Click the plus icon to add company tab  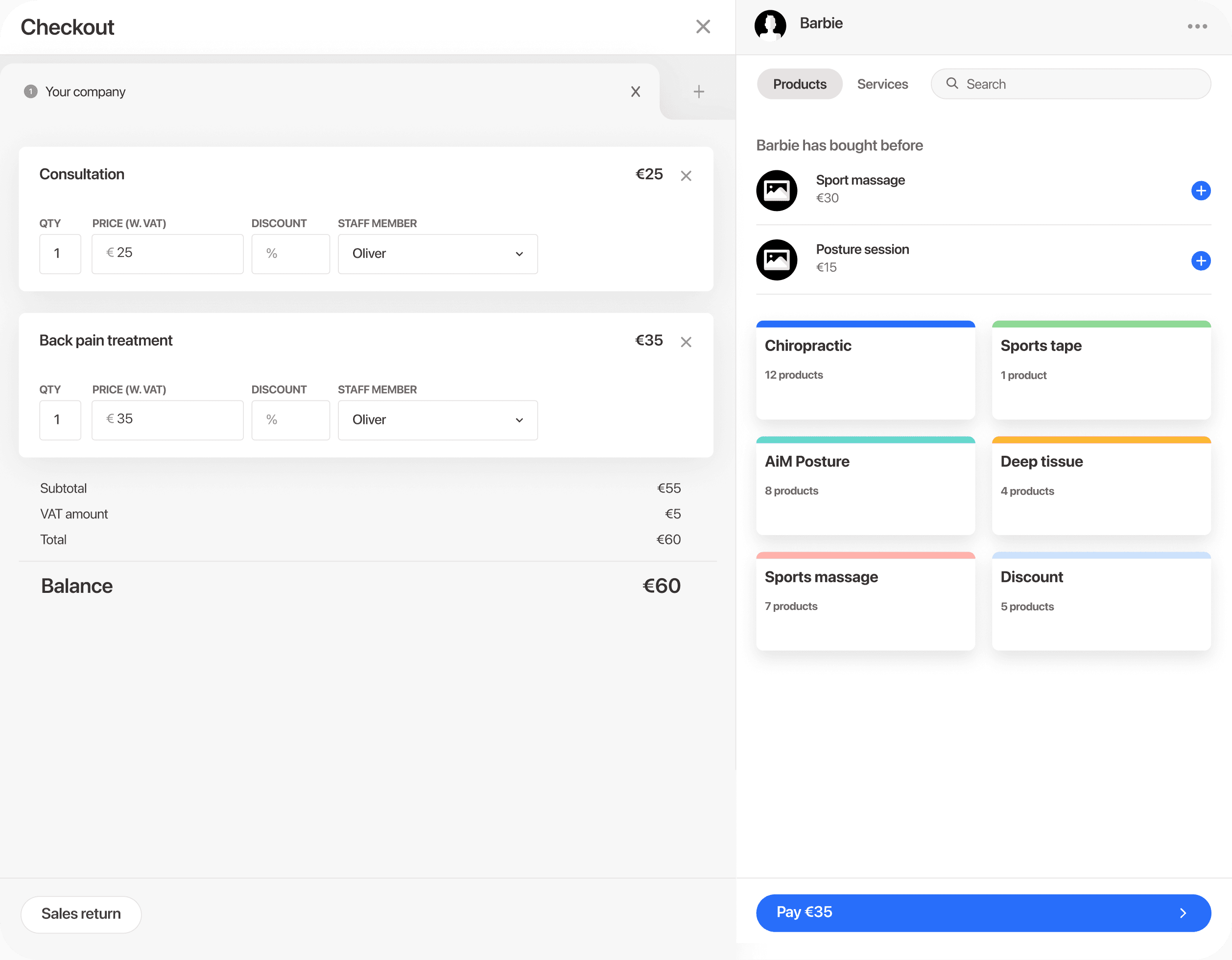[x=698, y=92]
